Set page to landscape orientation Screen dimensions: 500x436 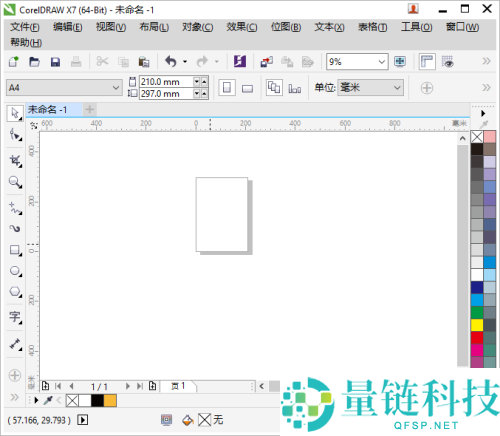(x=247, y=88)
